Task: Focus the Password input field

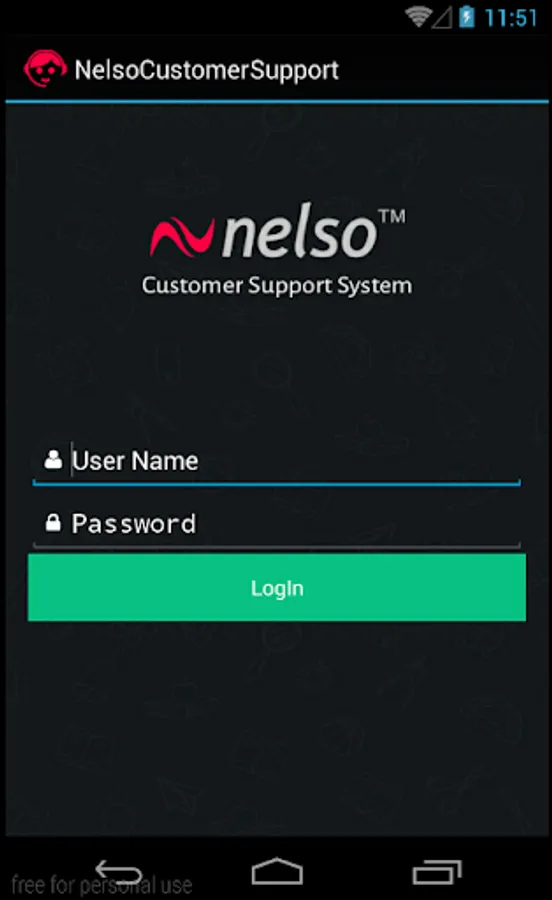Action: (277, 523)
